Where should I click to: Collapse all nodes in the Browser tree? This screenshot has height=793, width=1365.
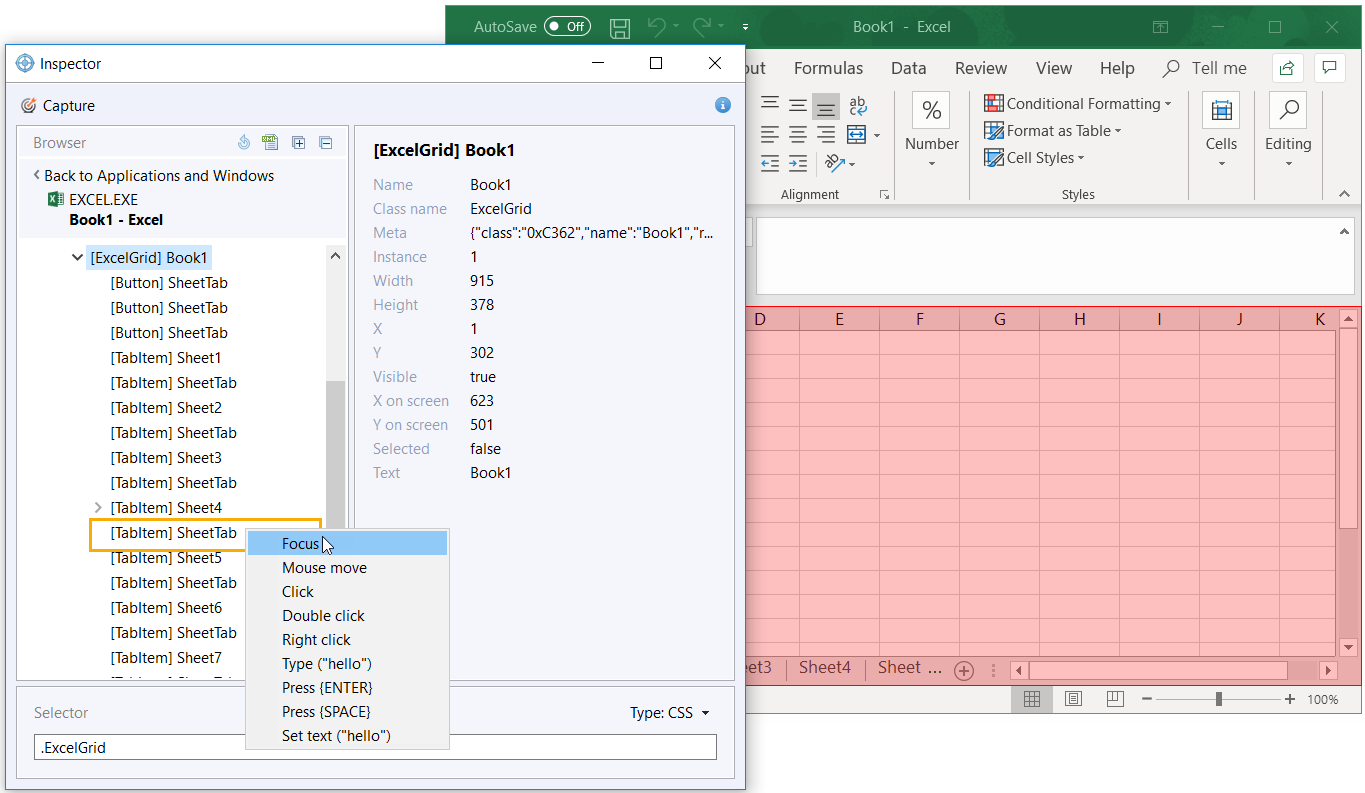coord(326,142)
